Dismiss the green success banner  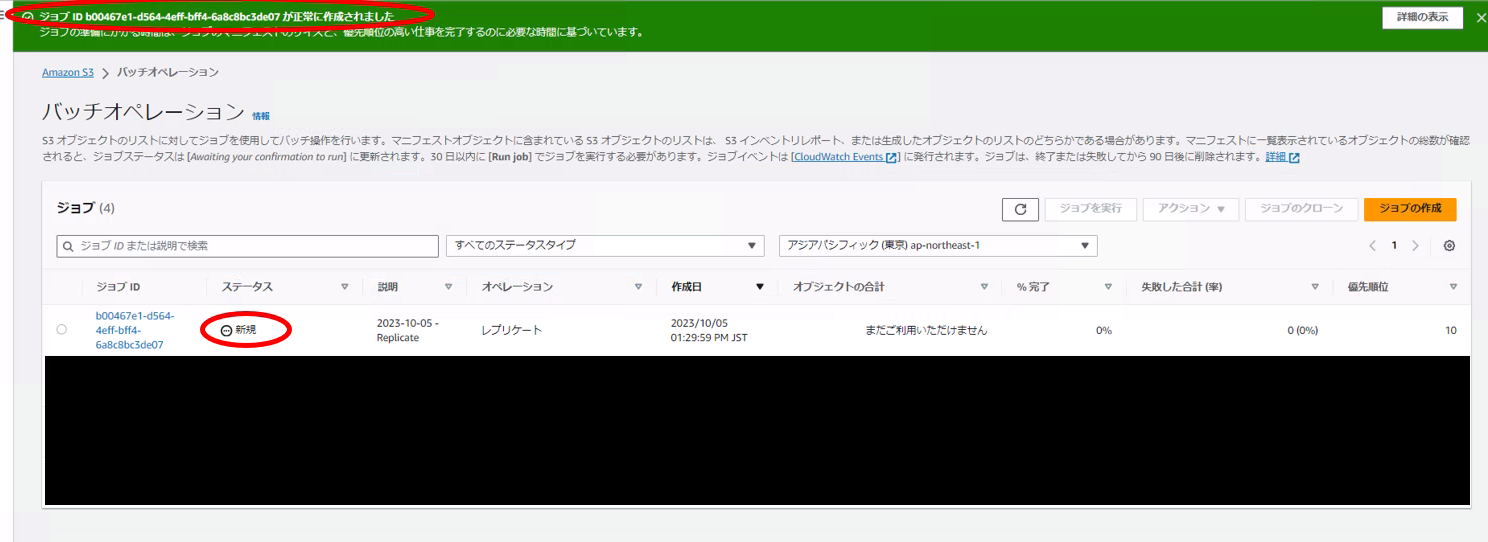[1481, 18]
